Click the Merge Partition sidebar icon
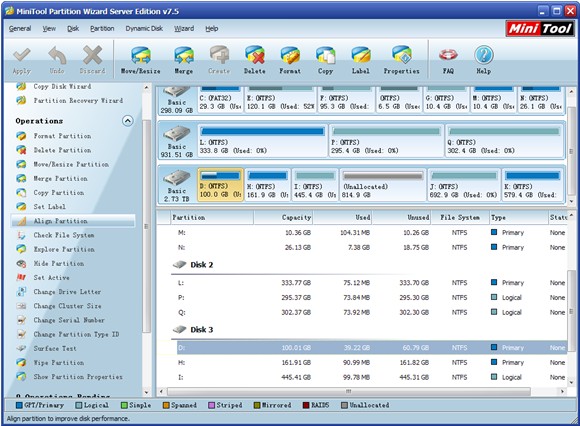 [x=21, y=178]
